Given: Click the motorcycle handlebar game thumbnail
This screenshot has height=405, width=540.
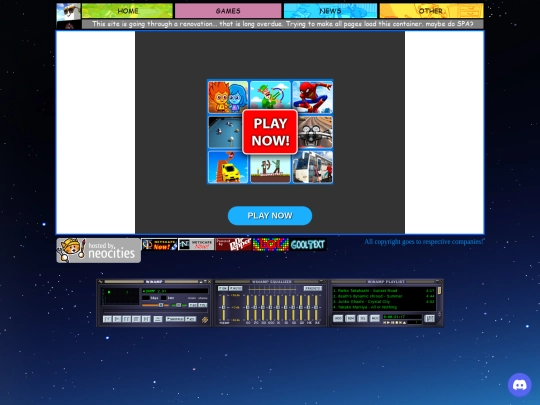Looking at the screenshot, I should click(x=315, y=132).
